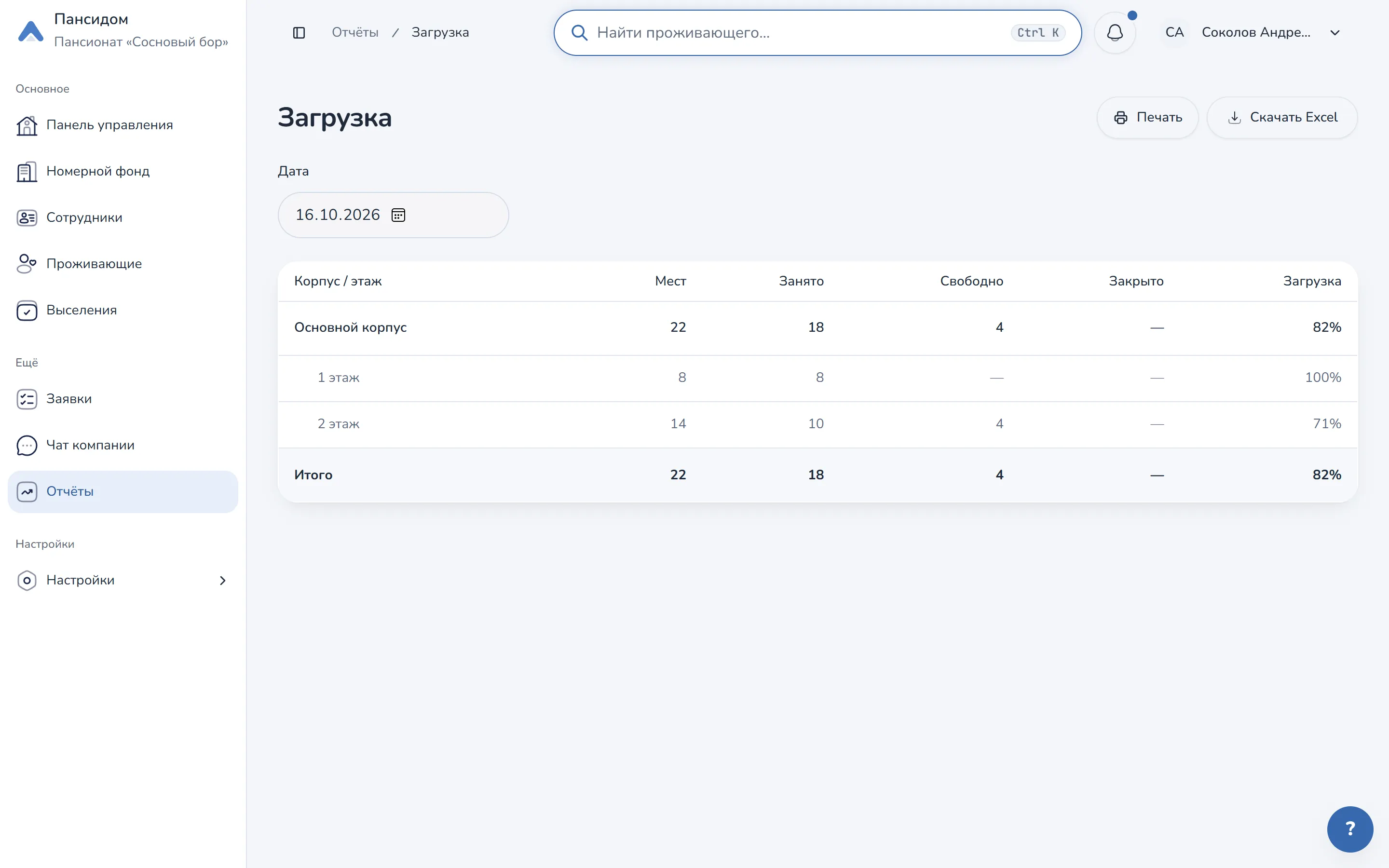1389x868 pixels.
Task: Click Занято column header
Action: (x=801, y=281)
